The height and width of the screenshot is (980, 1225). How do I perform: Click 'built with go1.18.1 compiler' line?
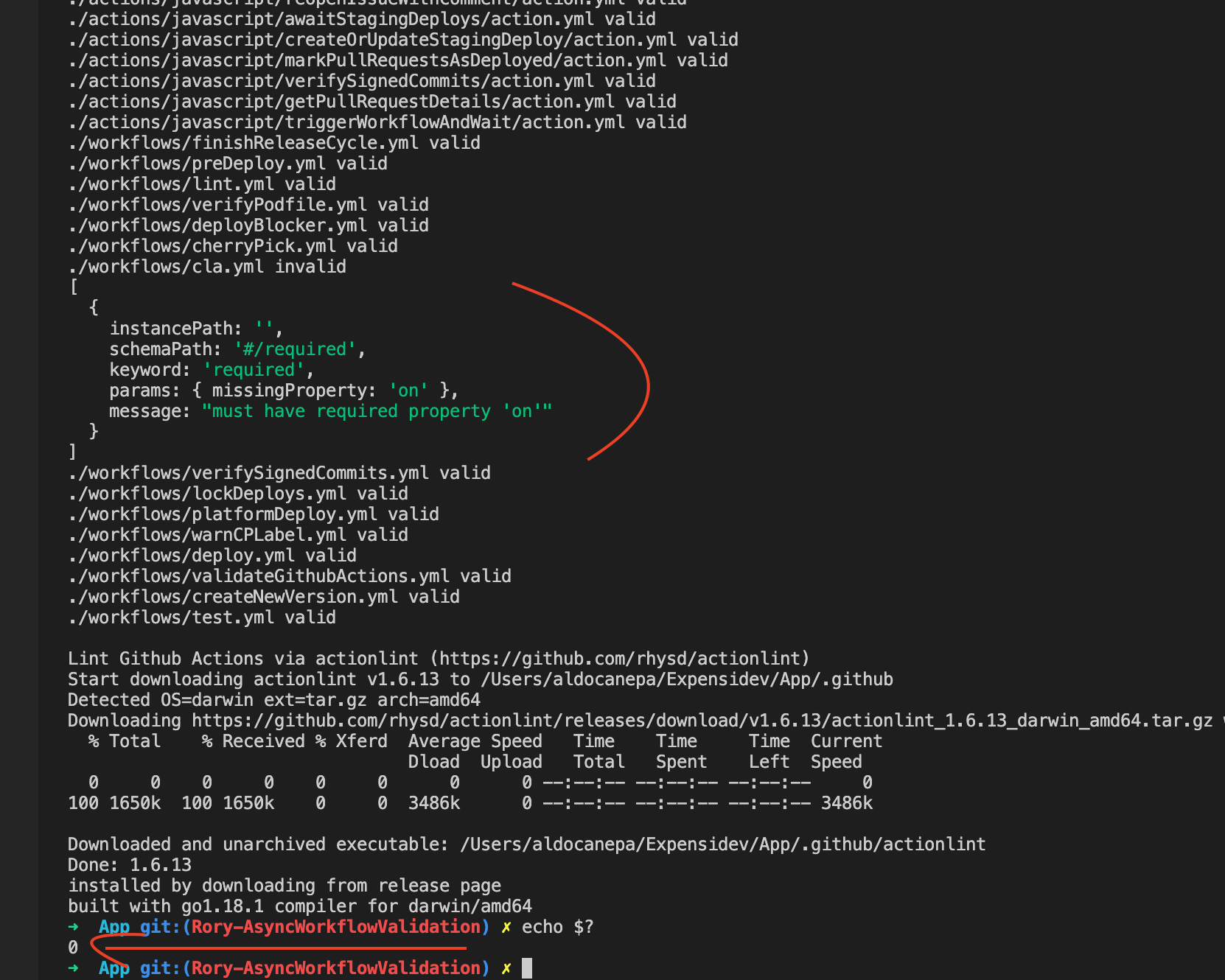tap(300, 906)
